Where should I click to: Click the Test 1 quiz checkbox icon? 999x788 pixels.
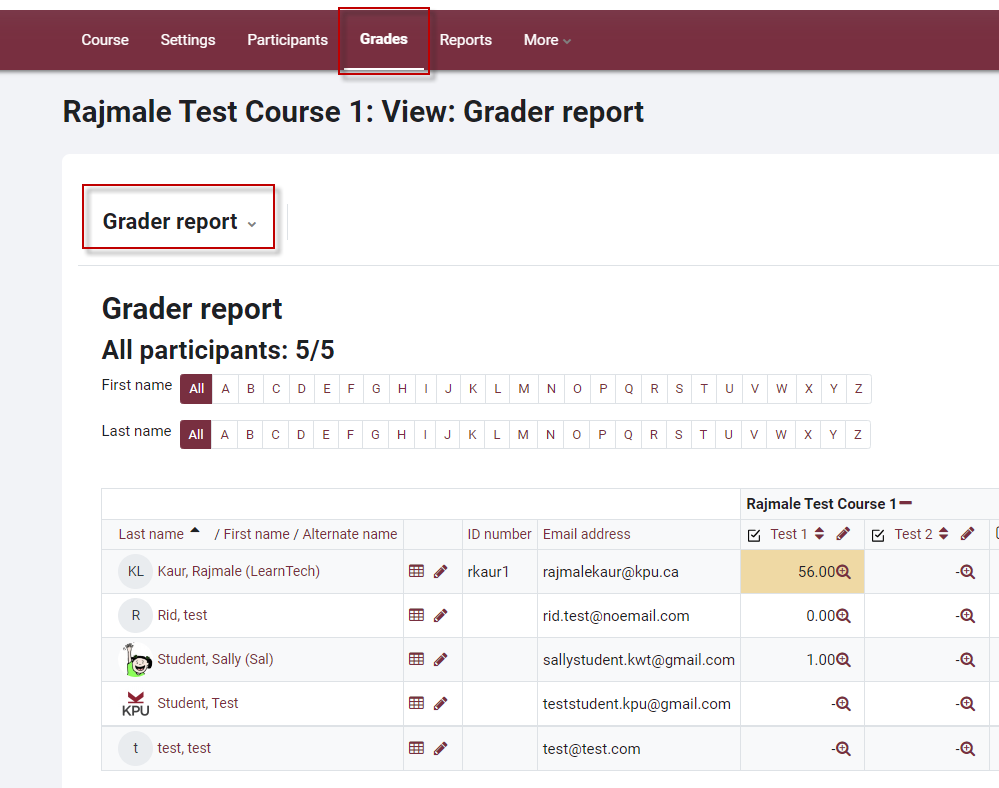pos(754,535)
